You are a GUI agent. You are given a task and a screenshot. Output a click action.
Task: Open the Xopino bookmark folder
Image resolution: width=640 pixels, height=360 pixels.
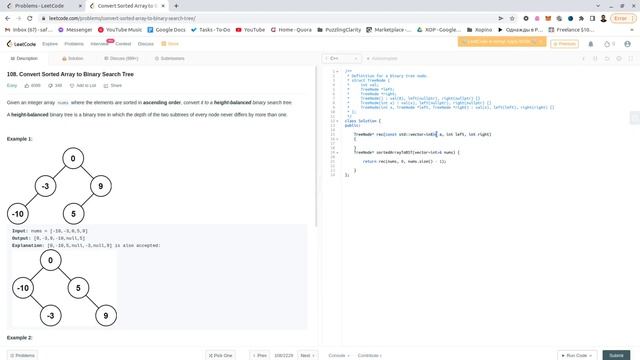tap(480, 30)
